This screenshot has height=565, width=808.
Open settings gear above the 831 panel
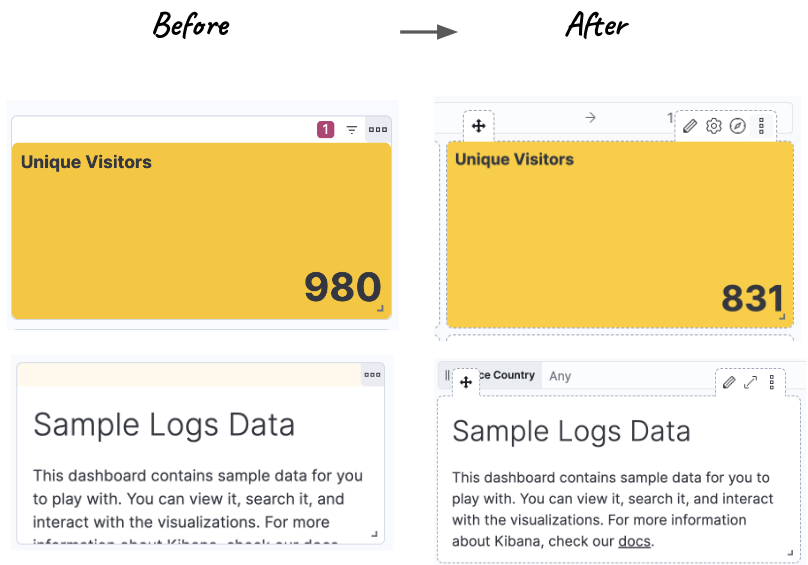pyautogui.click(x=713, y=126)
